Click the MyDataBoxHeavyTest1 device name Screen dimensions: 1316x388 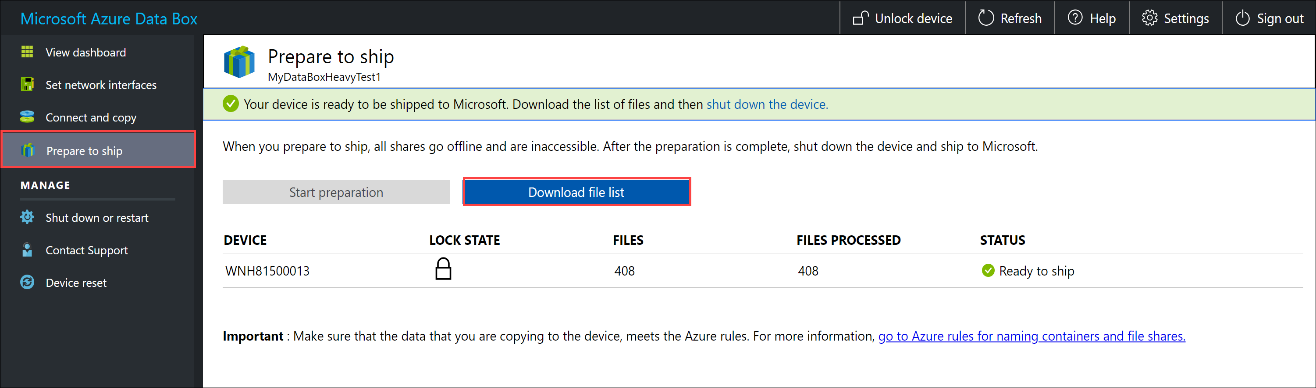(x=325, y=76)
